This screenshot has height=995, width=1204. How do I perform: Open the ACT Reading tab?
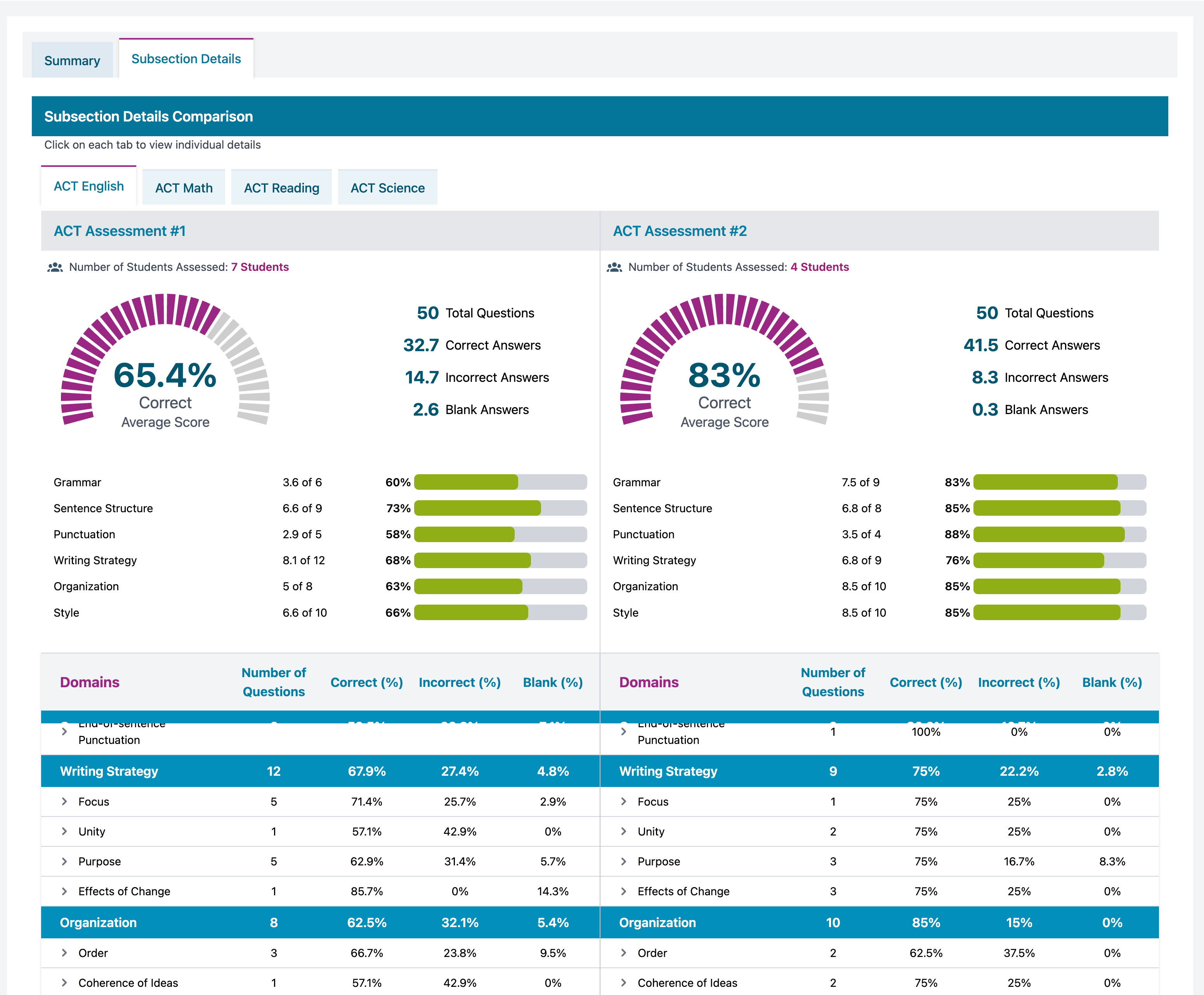[x=281, y=188]
